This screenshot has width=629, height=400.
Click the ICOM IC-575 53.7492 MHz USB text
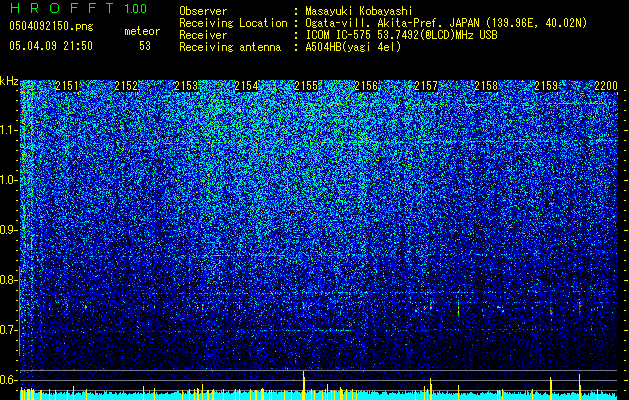[x=401, y=35]
